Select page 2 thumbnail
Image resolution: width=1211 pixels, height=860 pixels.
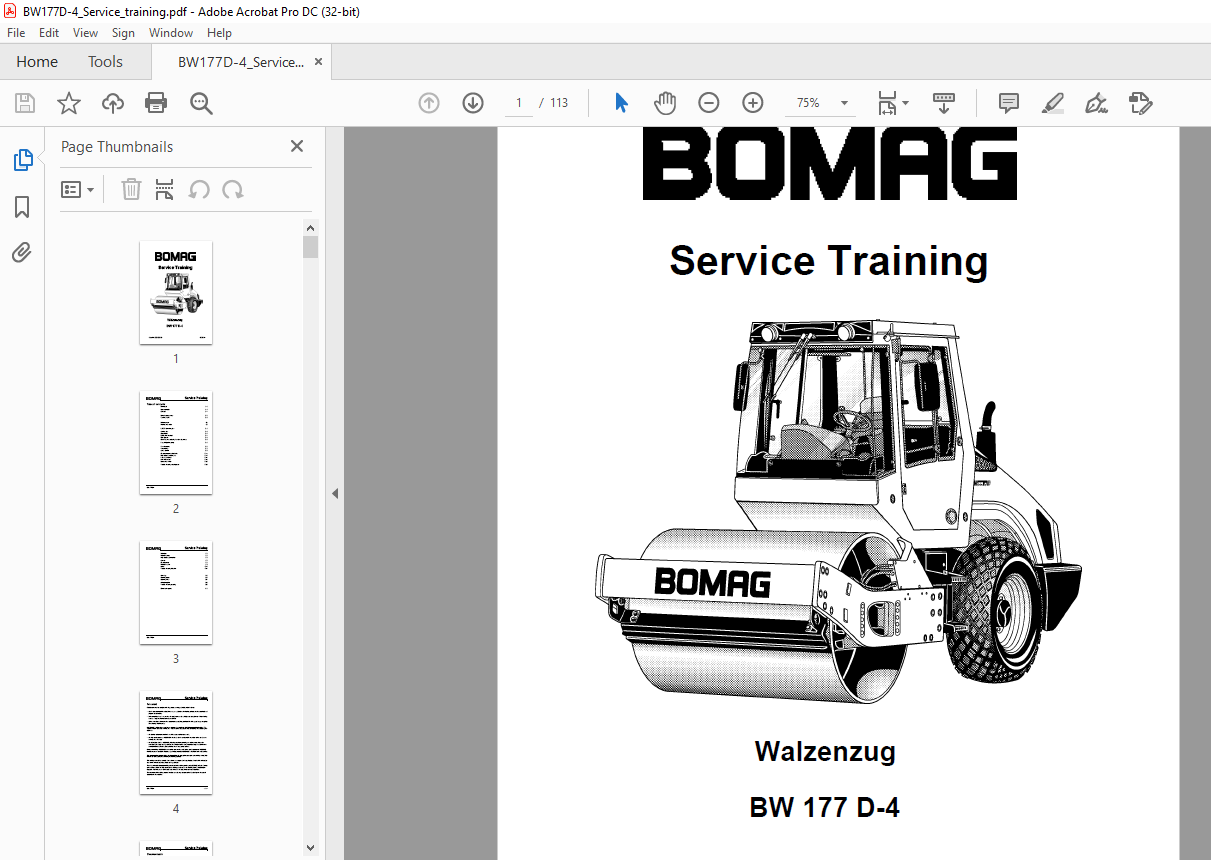(x=176, y=442)
